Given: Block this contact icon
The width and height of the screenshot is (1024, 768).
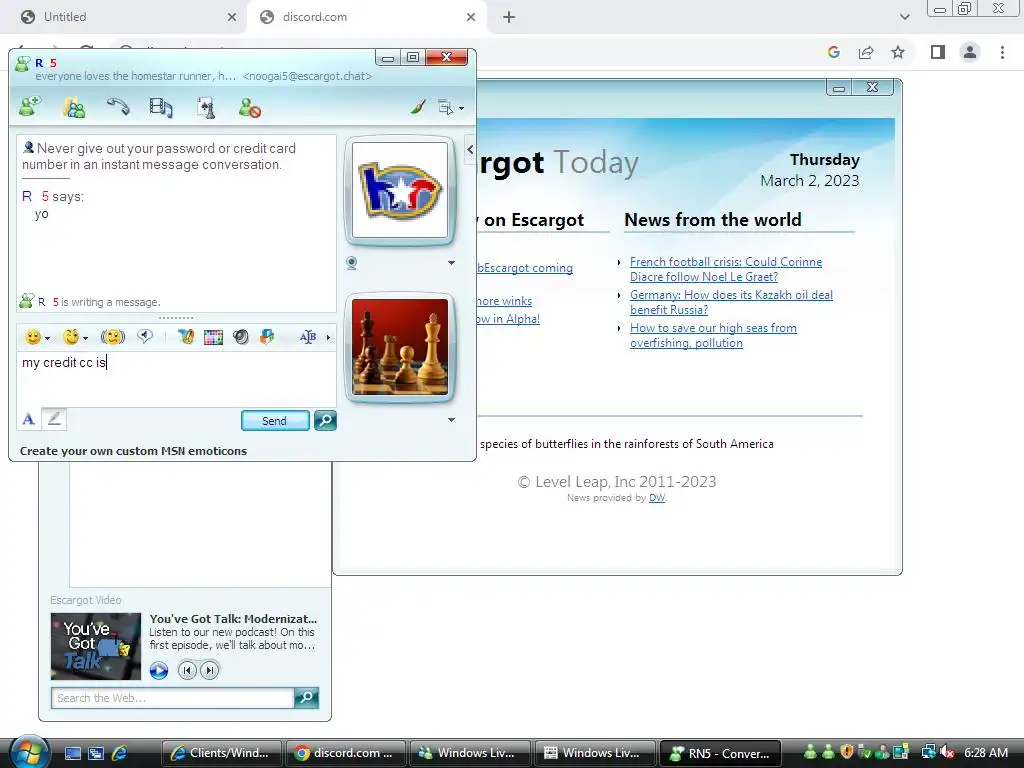Looking at the screenshot, I should click(x=249, y=108).
